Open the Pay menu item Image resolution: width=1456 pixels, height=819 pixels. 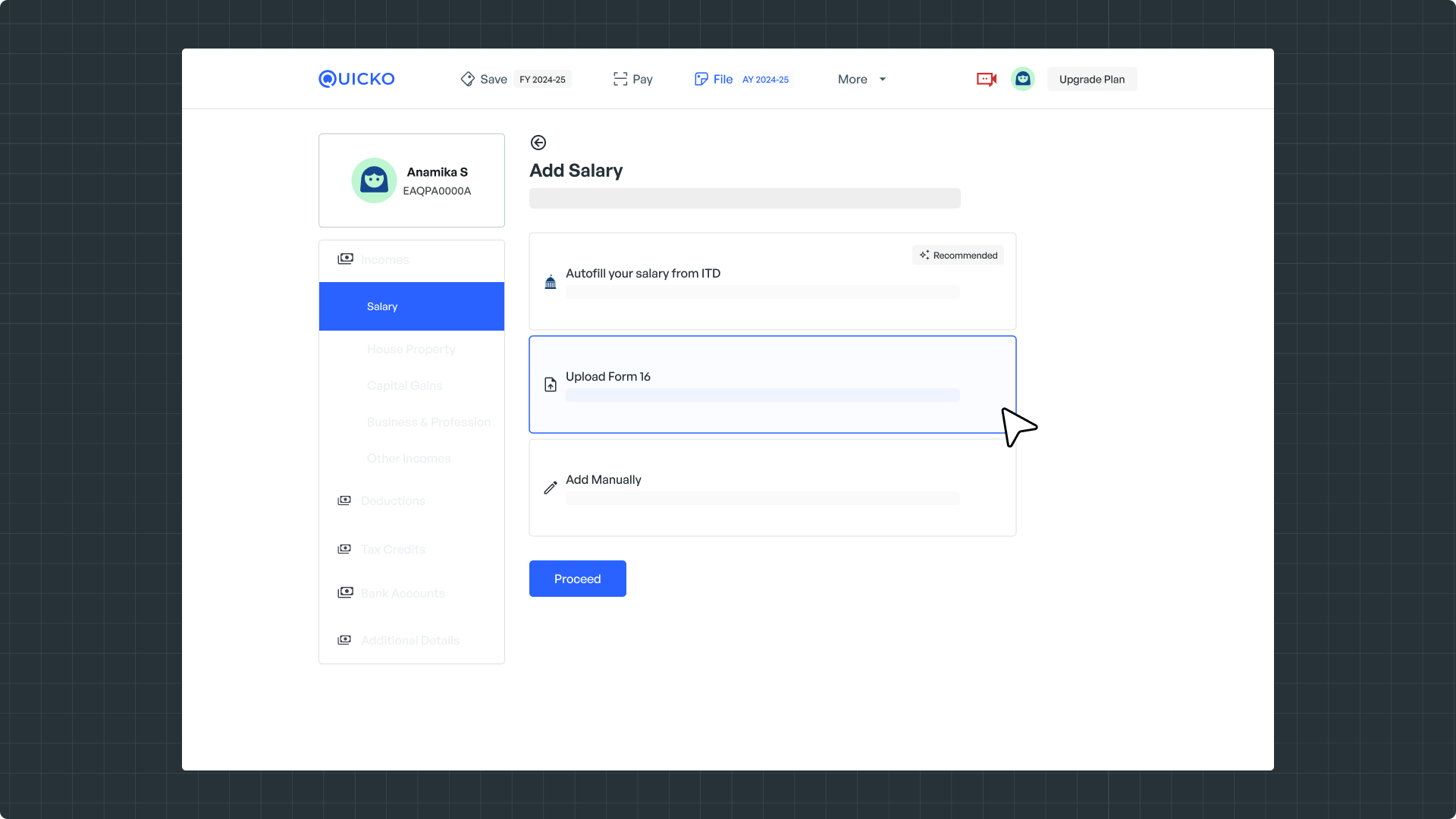pyautogui.click(x=633, y=79)
